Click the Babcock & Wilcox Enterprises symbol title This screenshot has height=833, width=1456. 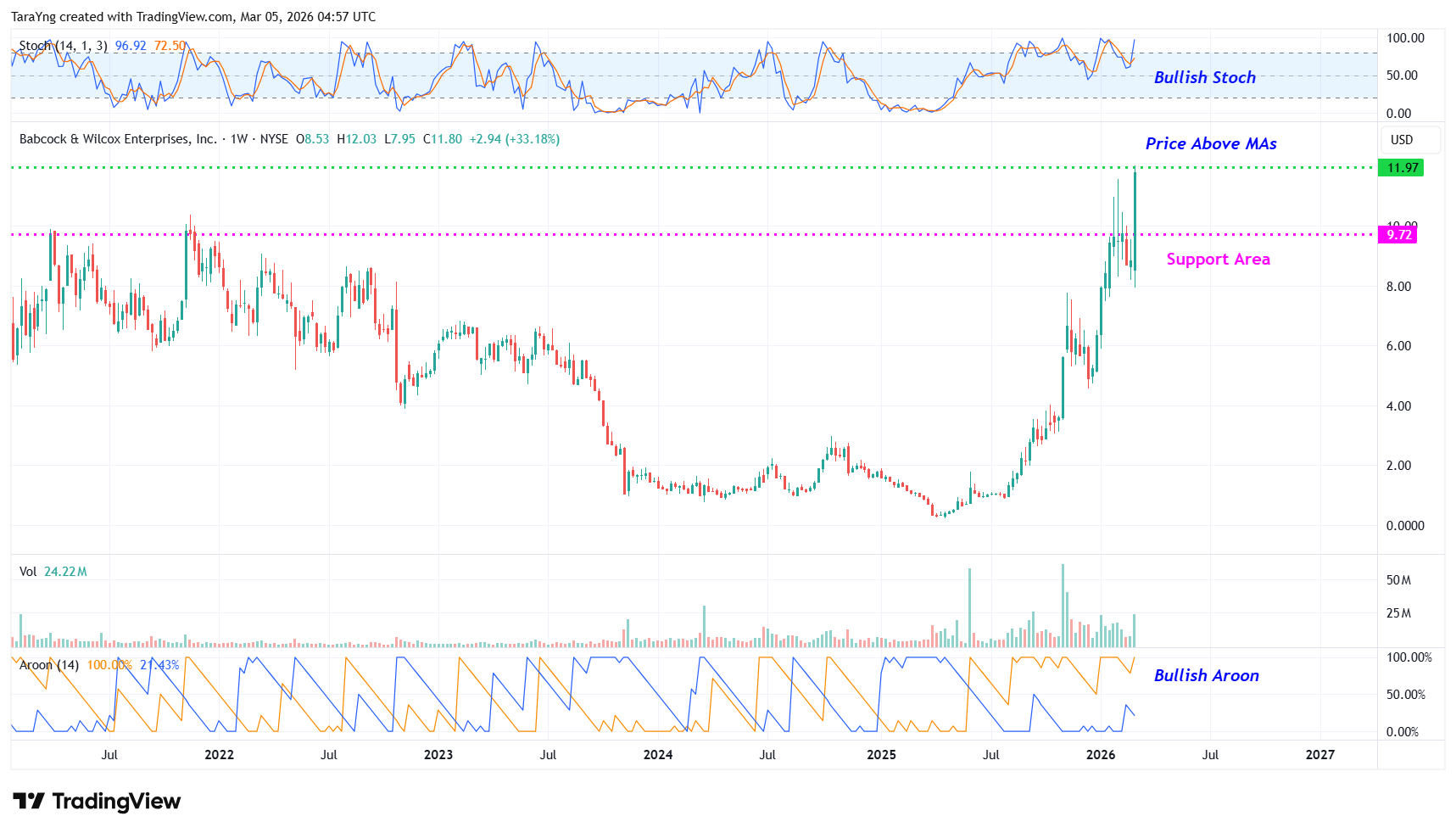(118, 139)
